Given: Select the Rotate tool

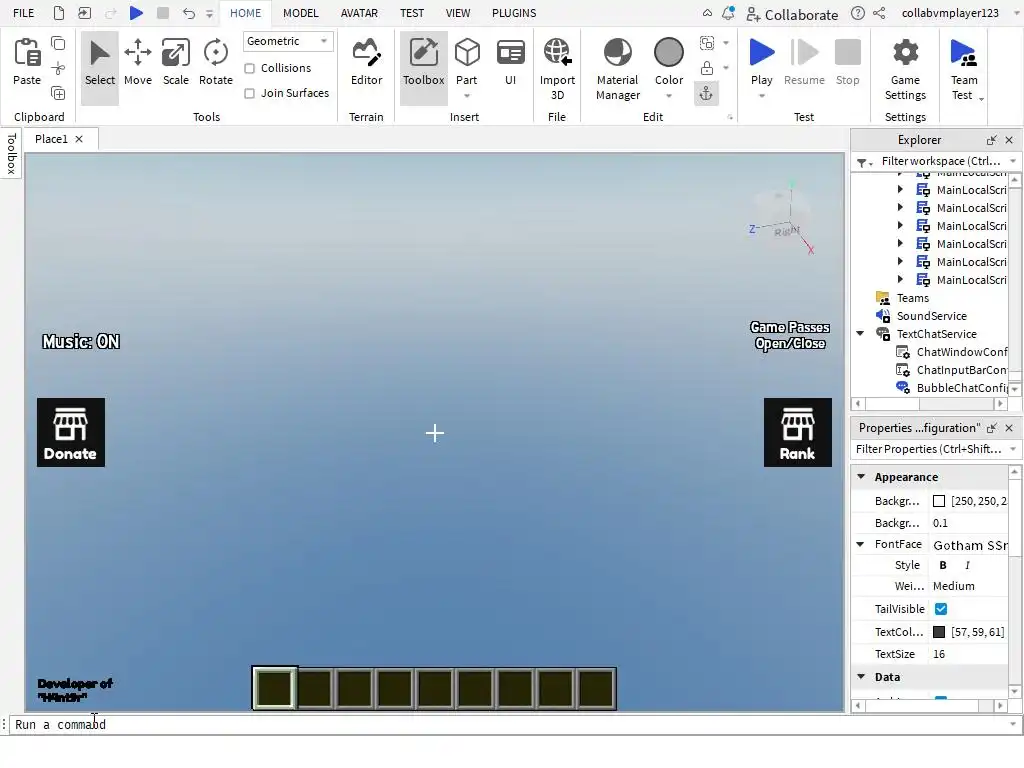Looking at the screenshot, I should pos(216,63).
